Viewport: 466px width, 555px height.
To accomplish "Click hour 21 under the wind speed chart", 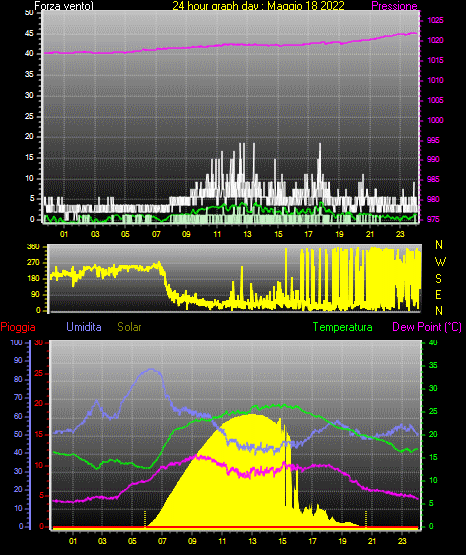I will [370, 234].
